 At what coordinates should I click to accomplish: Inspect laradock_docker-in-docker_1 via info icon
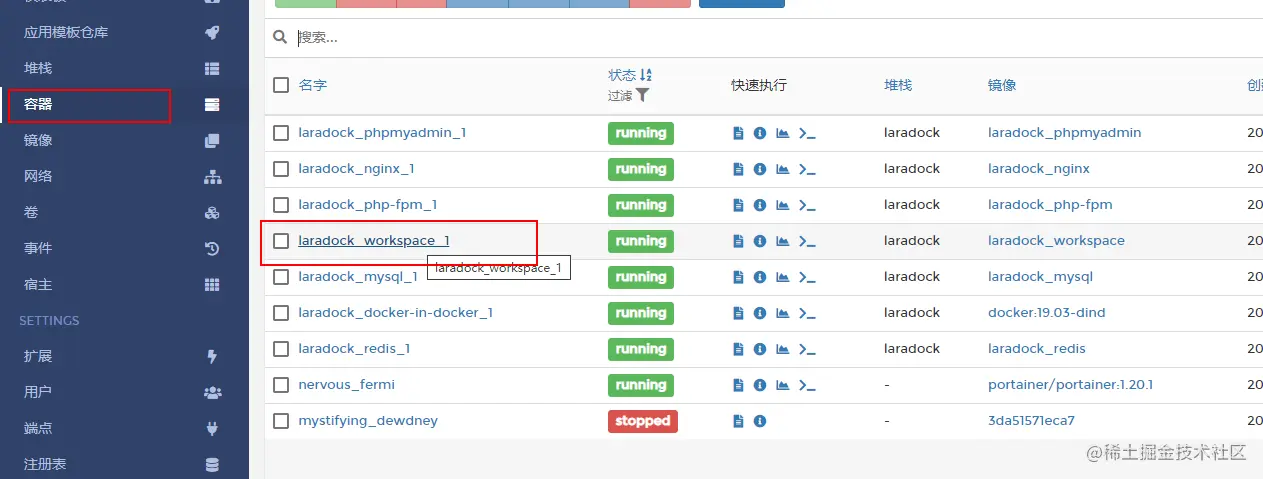point(760,313)
